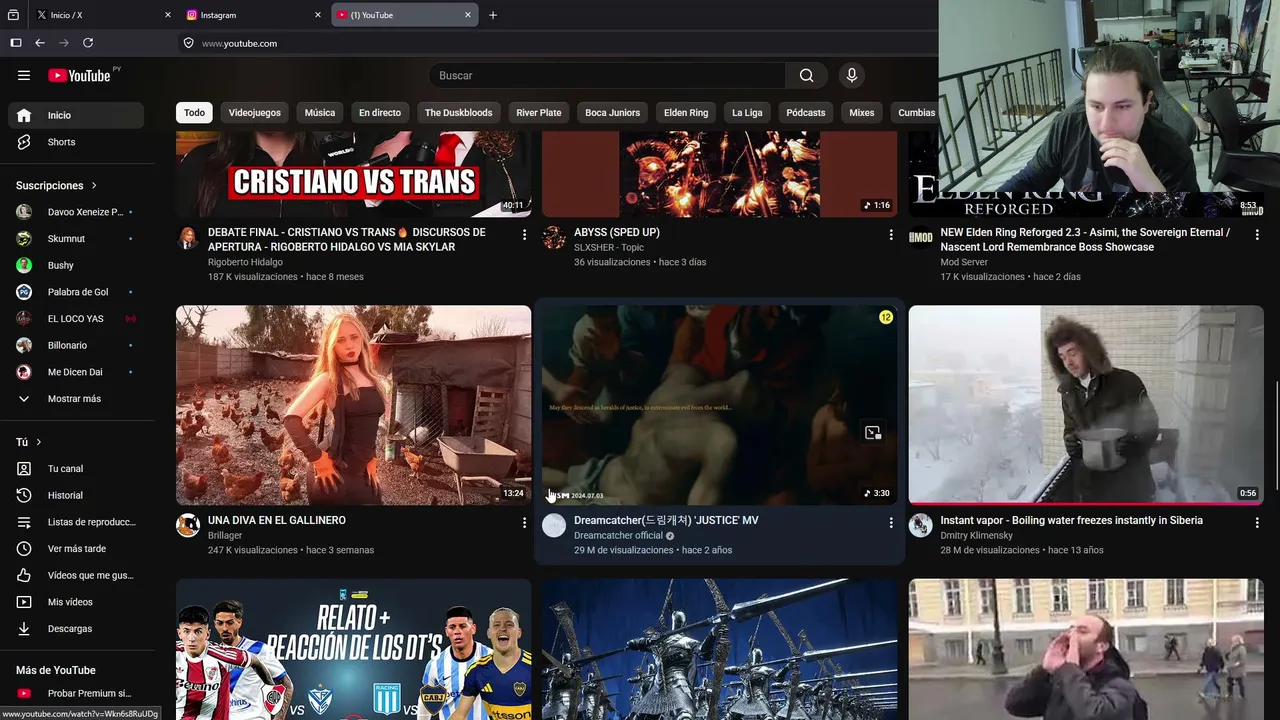This screenshot has width=1280, height=720.
Task: Open options menu for Dreamcatcher JUSTICE MV
Action: click(x=891, y=522)
